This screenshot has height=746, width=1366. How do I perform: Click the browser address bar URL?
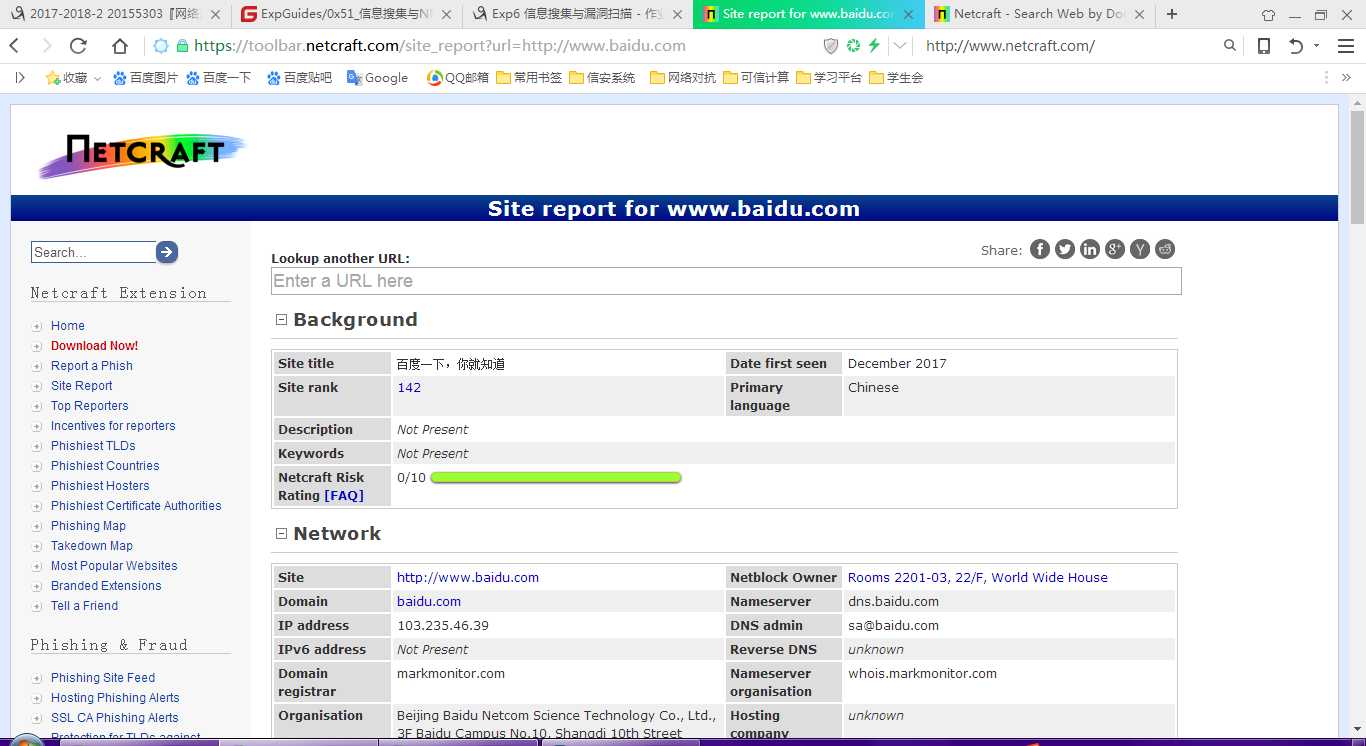click(440, 46)
